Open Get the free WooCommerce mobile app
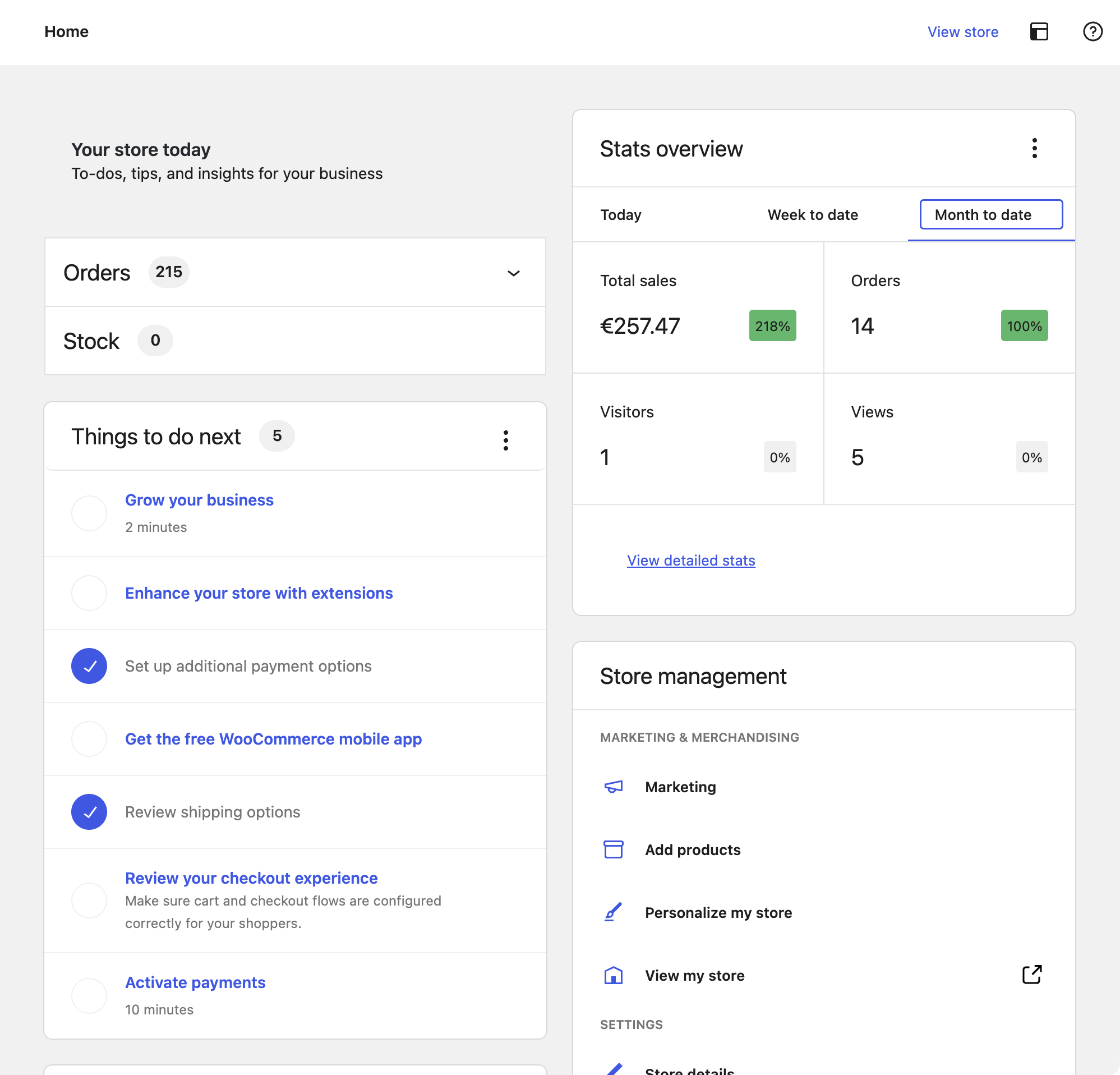The height and width of the screenshot is (1075, 1120). [273, 738]
